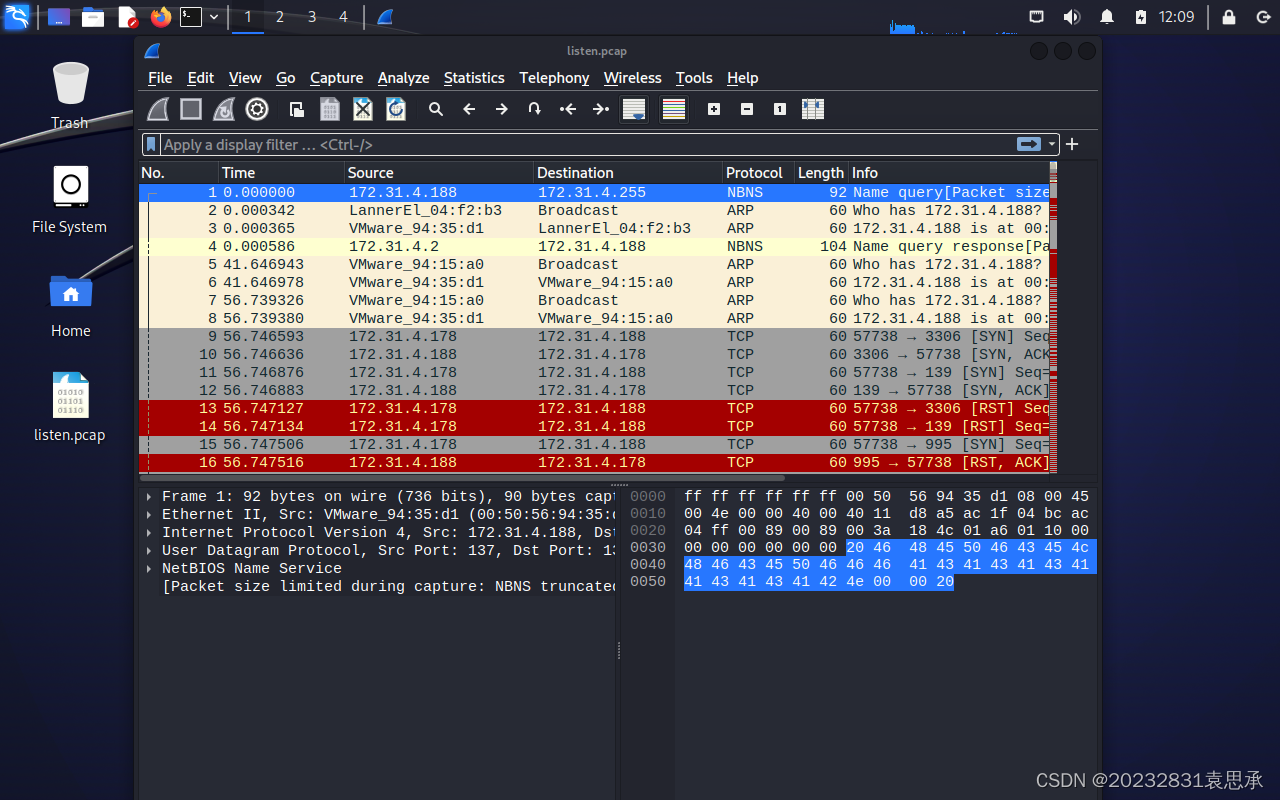Open the Analyze menu
This screenshot has width=1280, height=800.
tap(404, 78)
